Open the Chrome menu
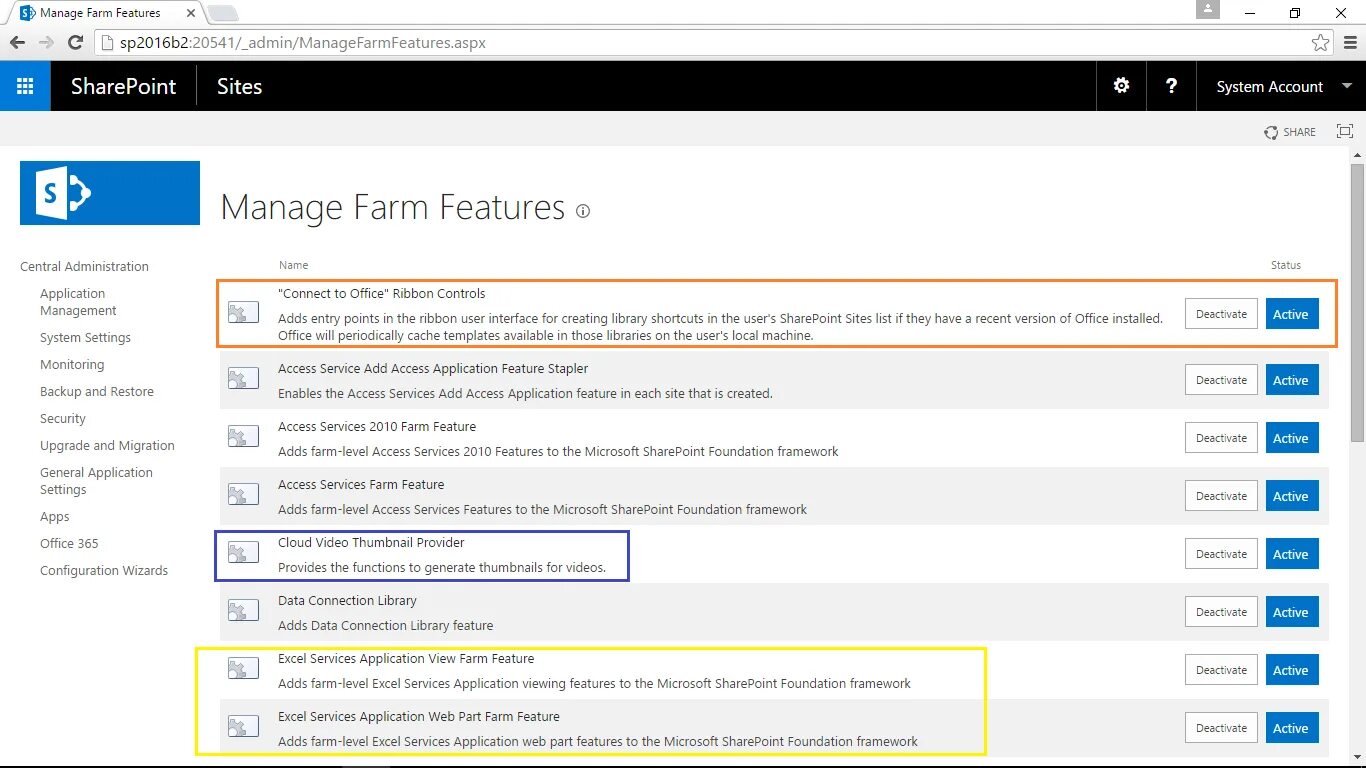 coord(1348,43)
